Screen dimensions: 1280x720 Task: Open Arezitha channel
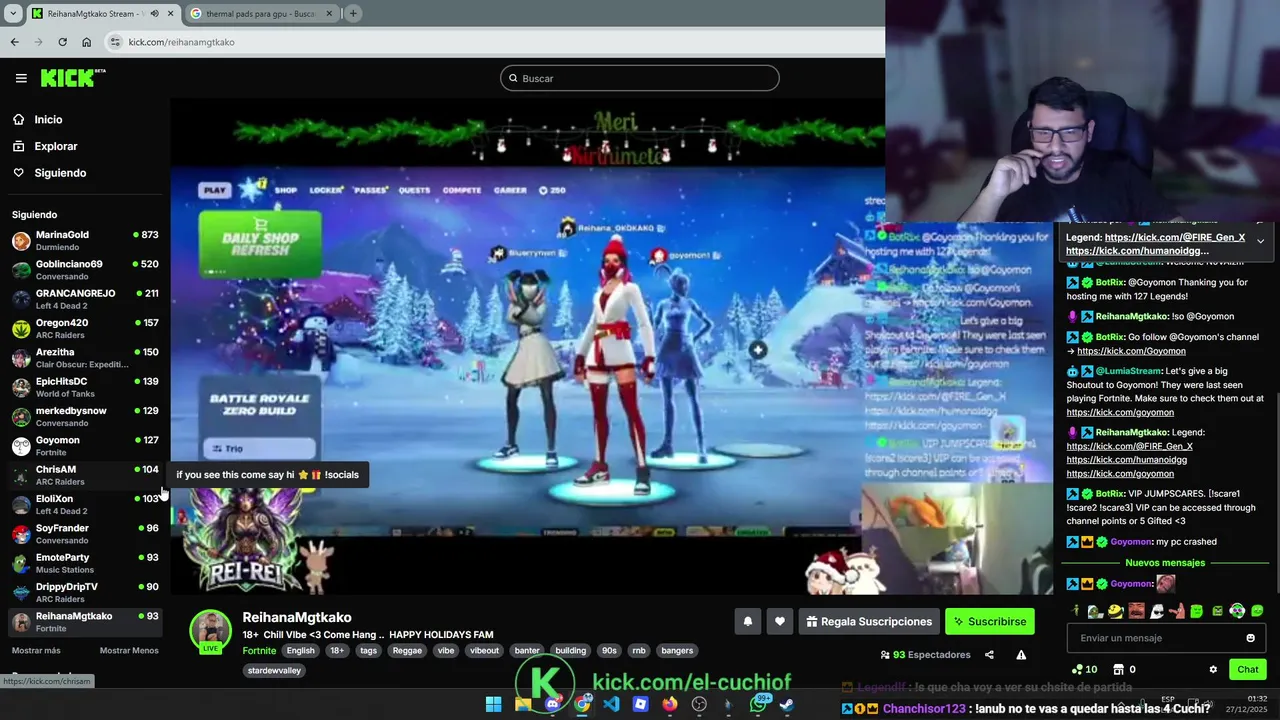pyautogui.click(x=85, y=358)
